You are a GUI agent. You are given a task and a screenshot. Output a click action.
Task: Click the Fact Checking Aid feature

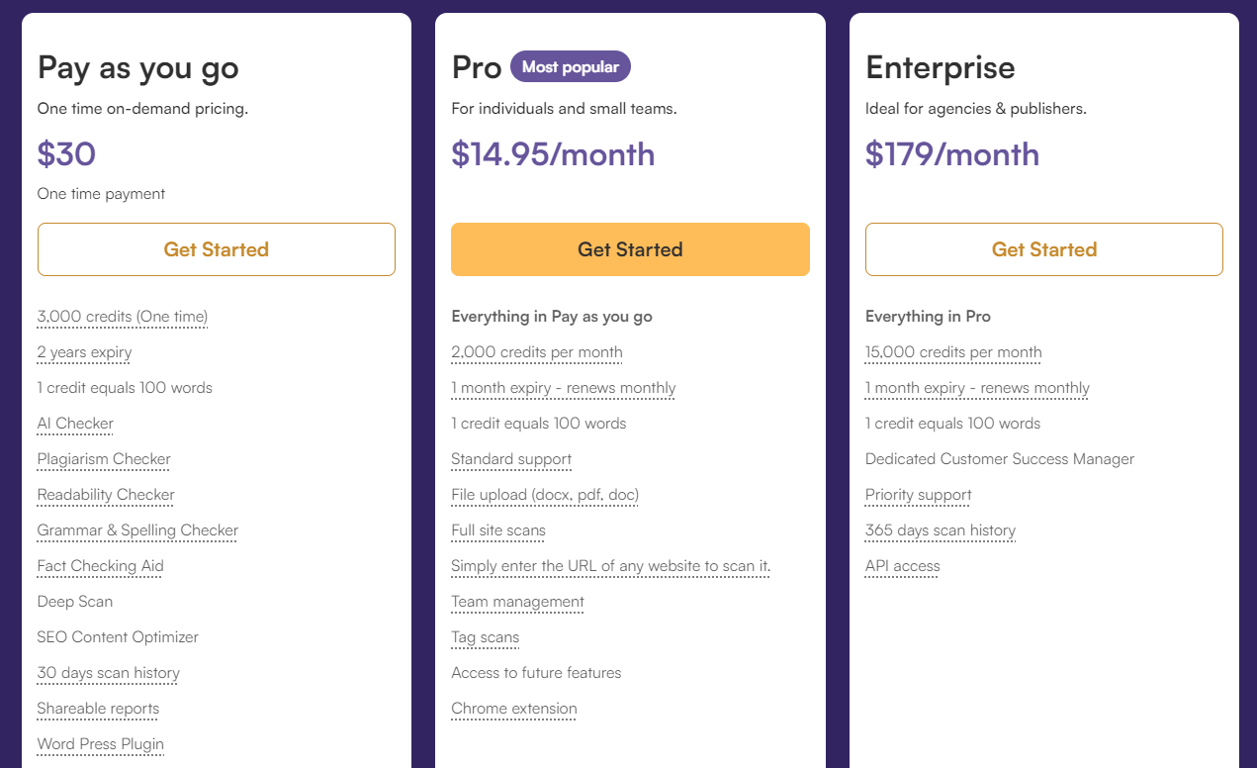click(x=100, y=566)
